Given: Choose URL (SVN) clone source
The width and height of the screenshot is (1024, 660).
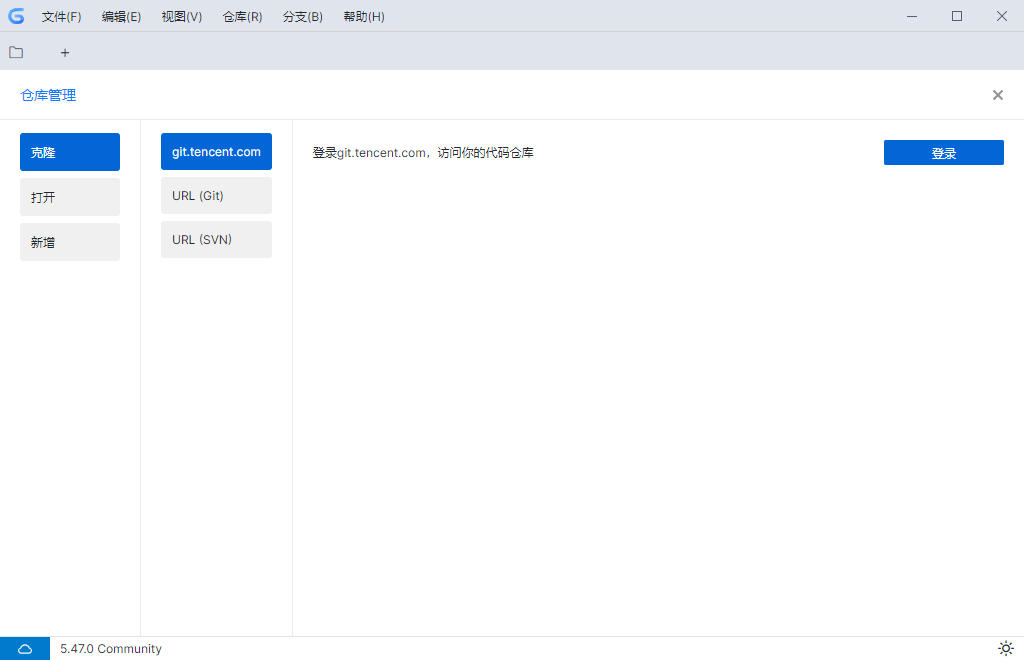Looking at the screenshot, I should point(216,240).
